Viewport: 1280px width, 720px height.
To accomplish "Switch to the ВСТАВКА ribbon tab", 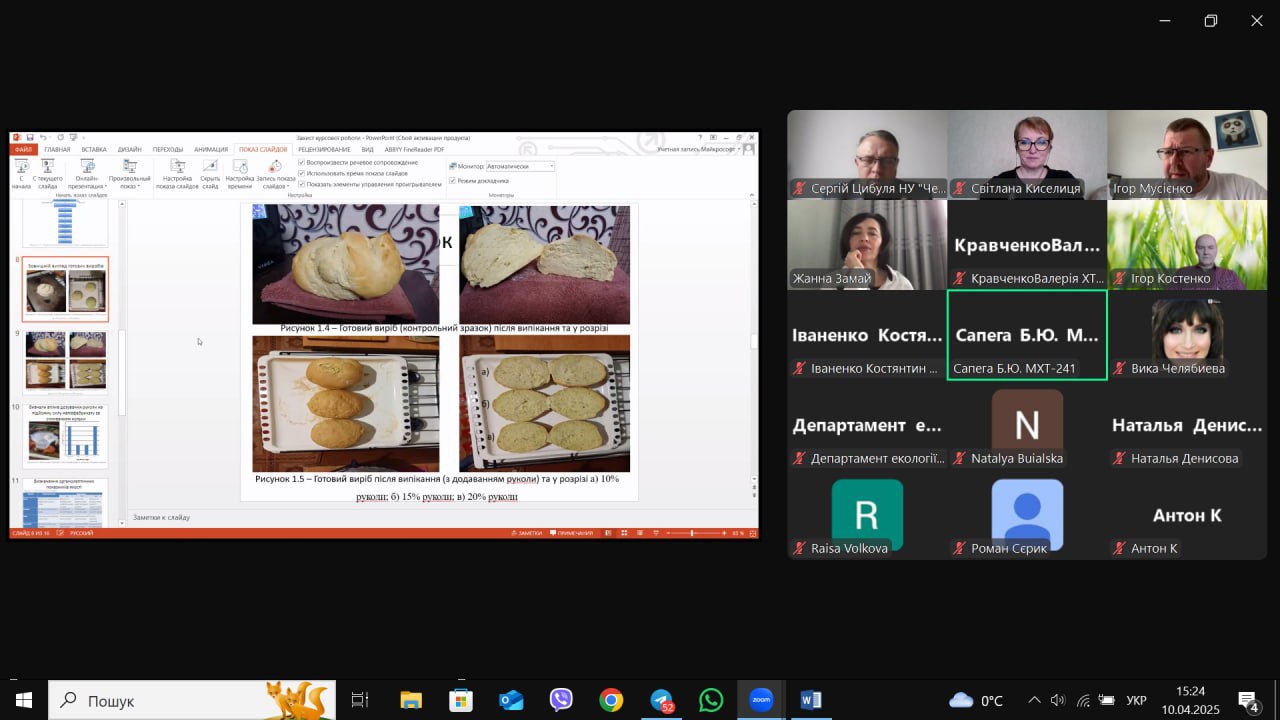I will [94, 149].
